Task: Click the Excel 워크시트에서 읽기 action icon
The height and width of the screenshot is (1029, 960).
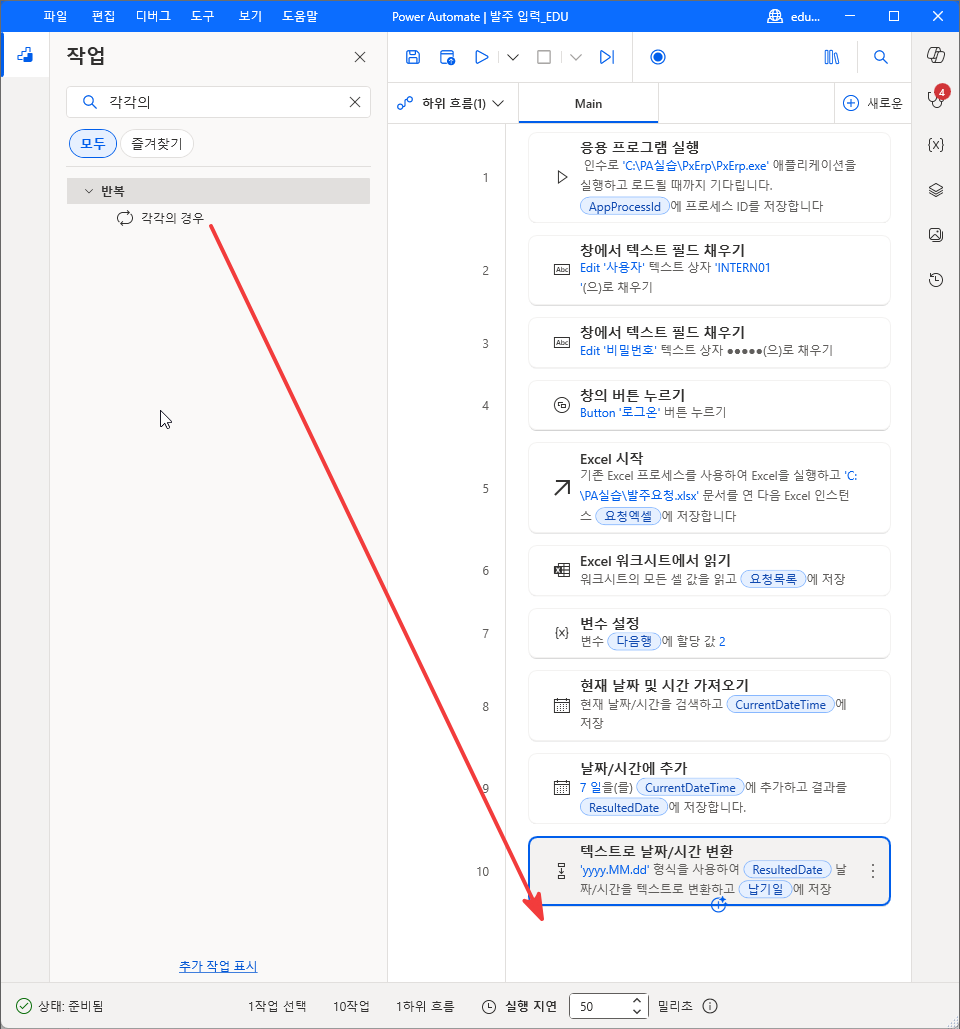Action: tap(562, 570)
